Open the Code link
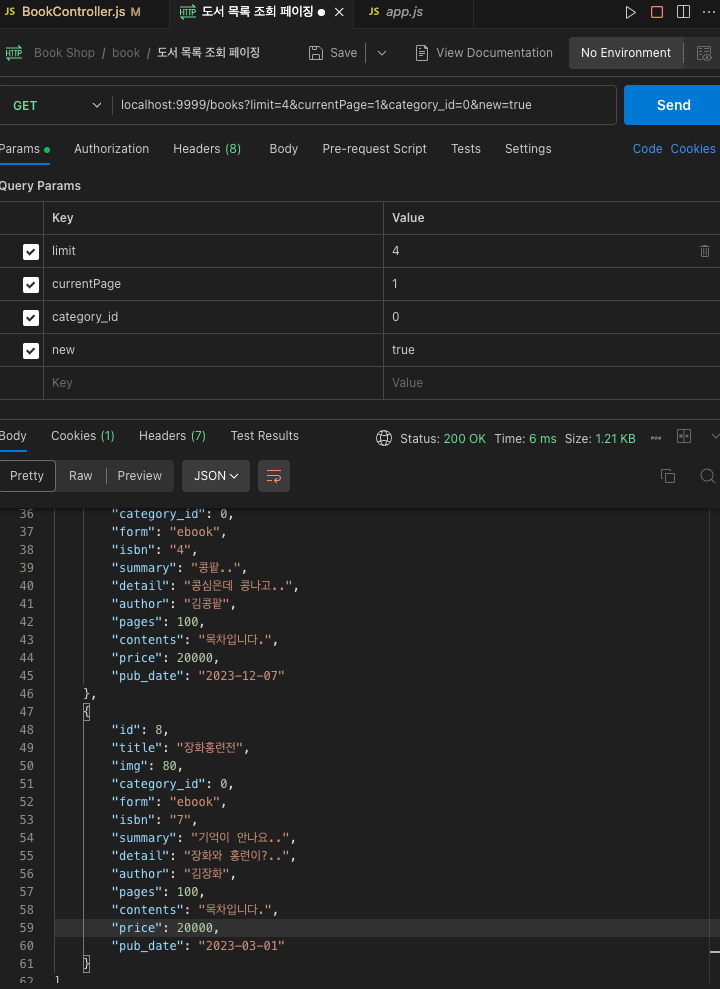This screenshot has width=720, height=989. (x=647, y=149)
